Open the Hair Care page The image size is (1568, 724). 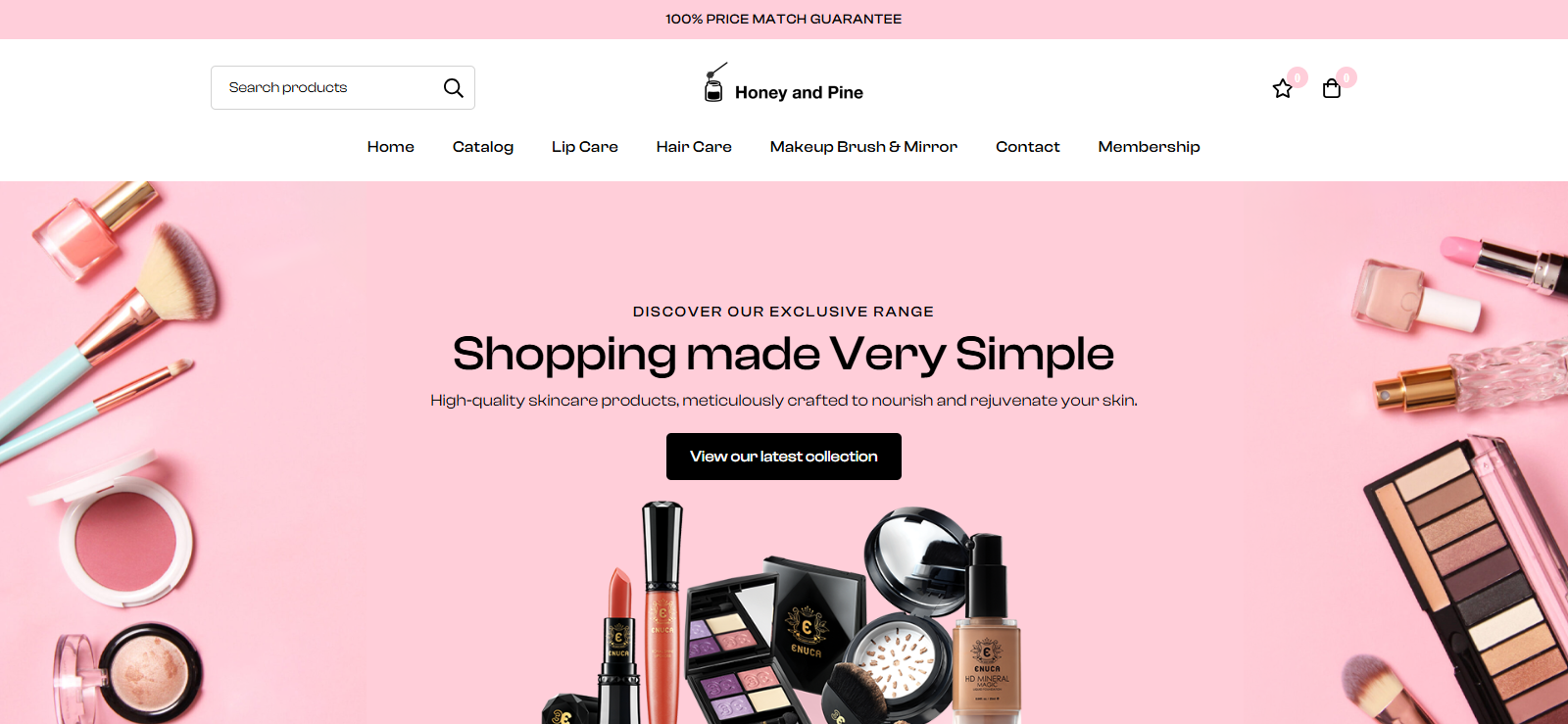point(694,147)
